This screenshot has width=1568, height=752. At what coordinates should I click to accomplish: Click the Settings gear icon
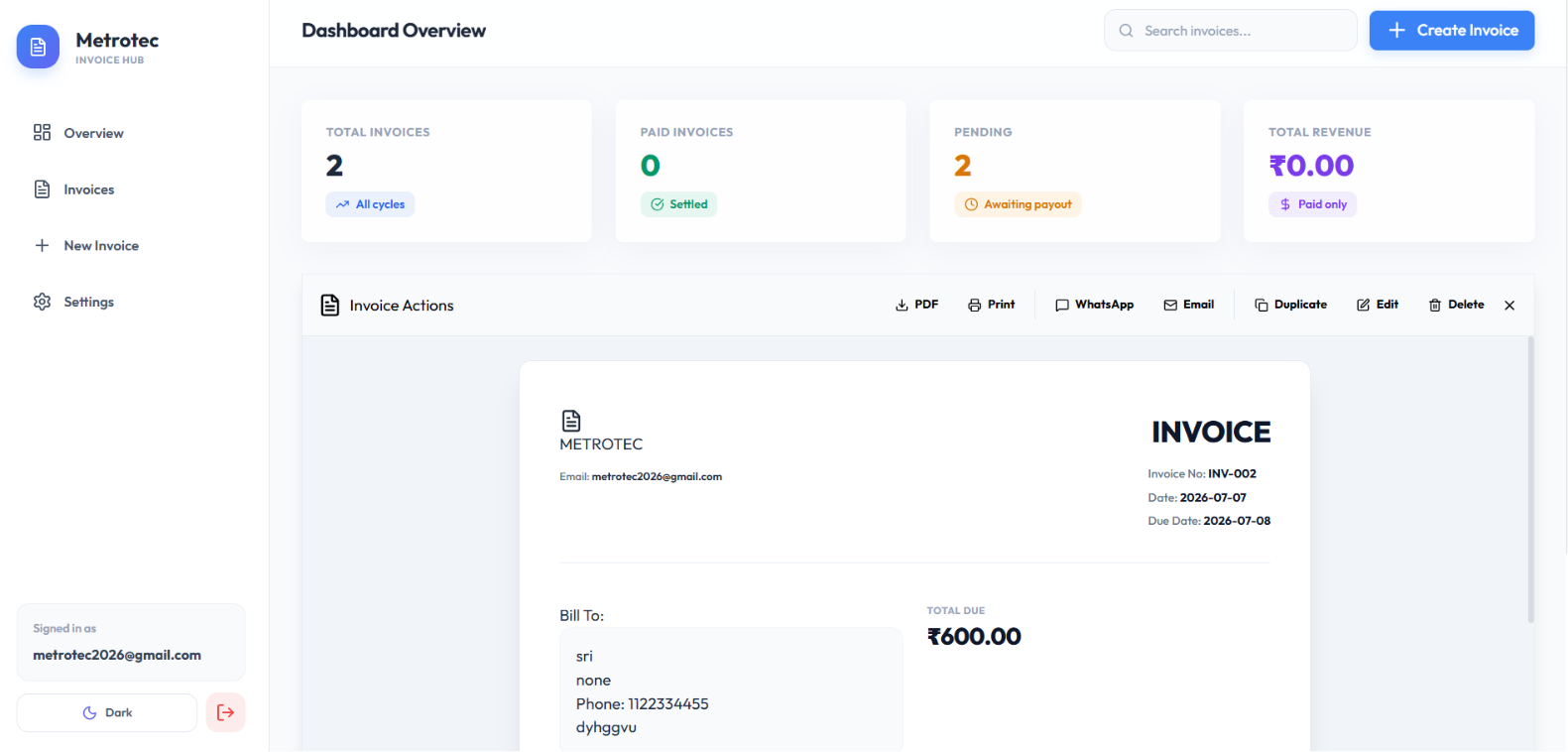click(42, 302)
